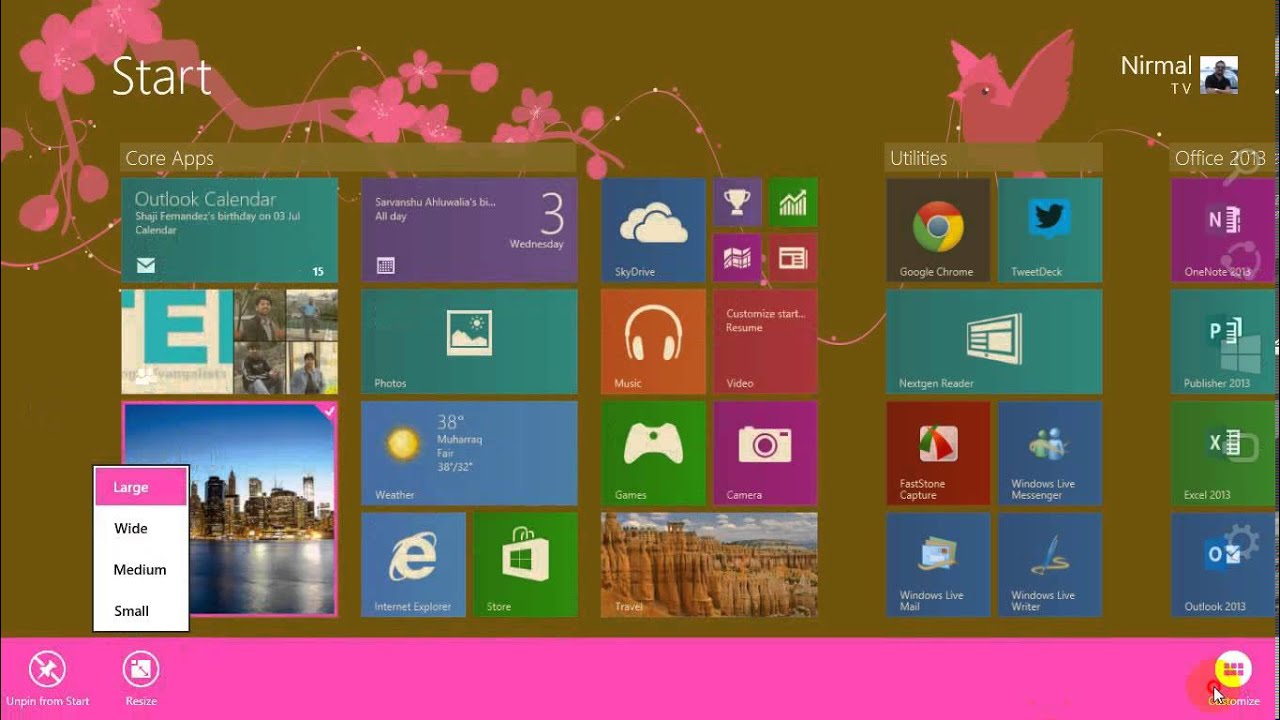
Task: Rename the Core Apps group header
Action: [x=348, y=158]
